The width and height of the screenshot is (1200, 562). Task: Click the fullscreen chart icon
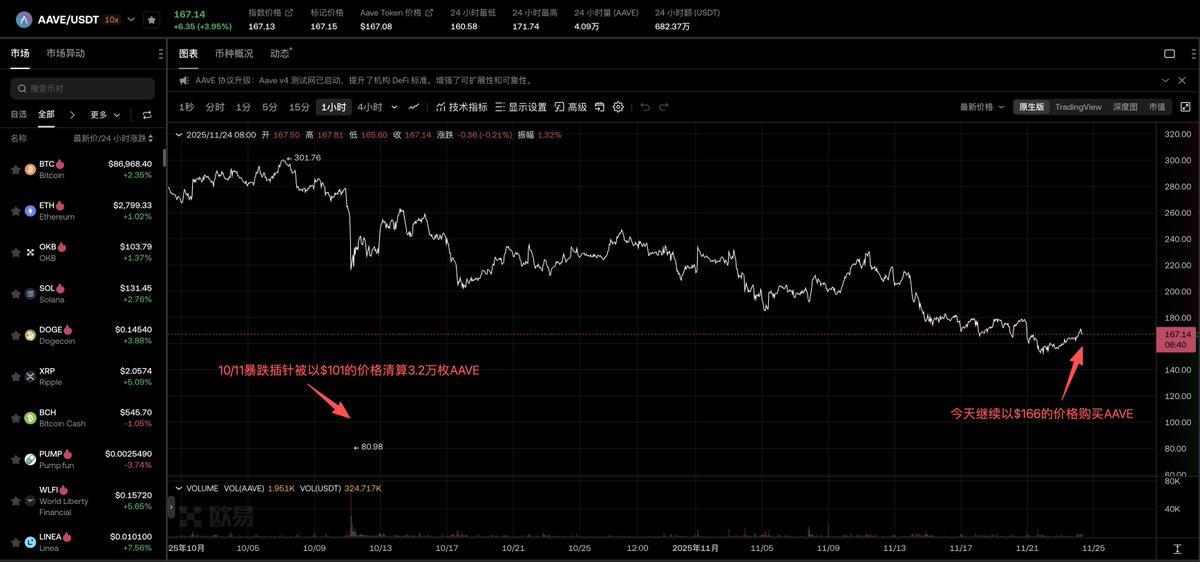pyautogui.click(x=1185, y=107)
